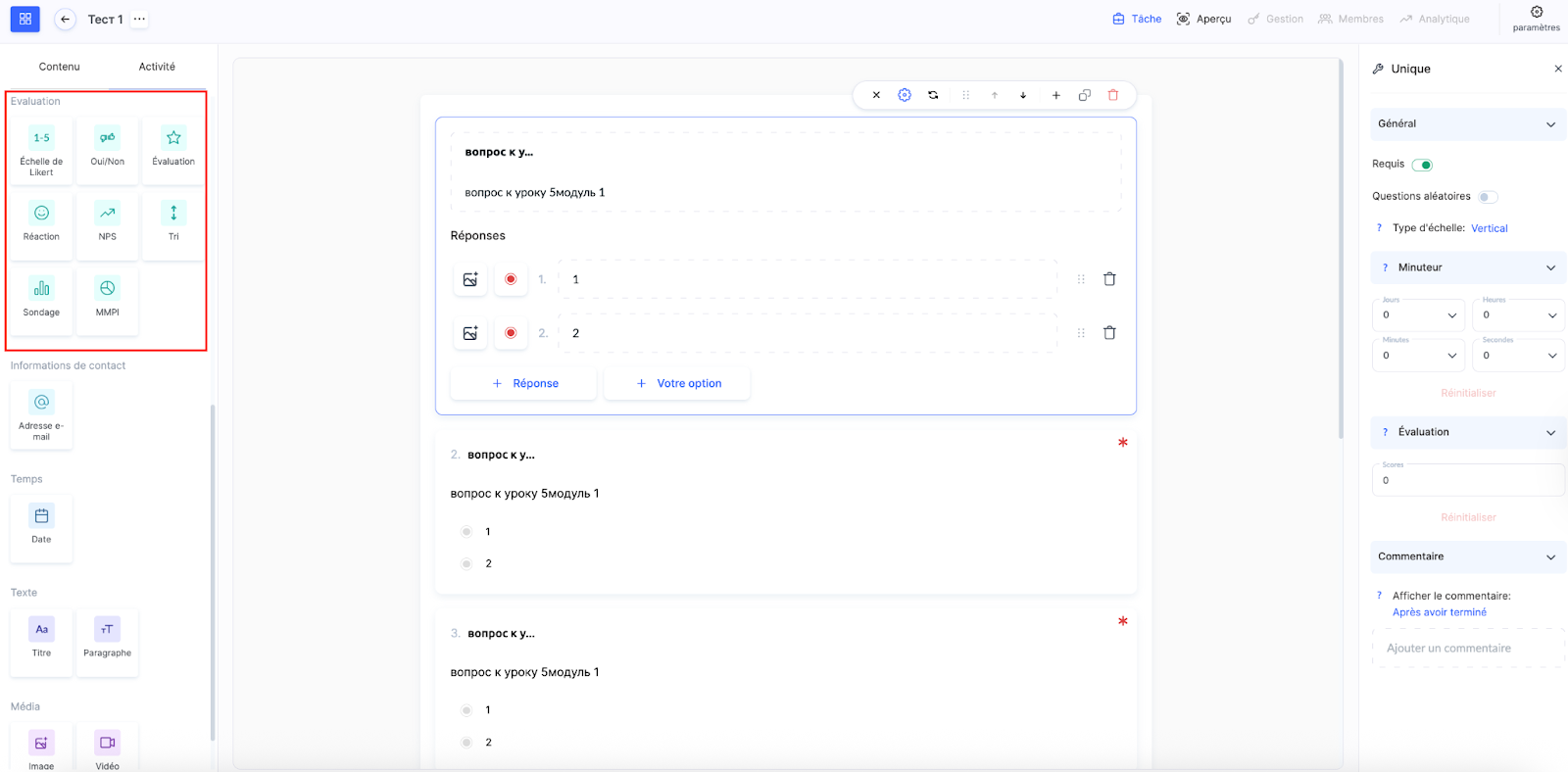This screenshot has height=772, width=1568.
Task: Delete answer 2 with its trash icon
Action: (x=1109, y=333)
